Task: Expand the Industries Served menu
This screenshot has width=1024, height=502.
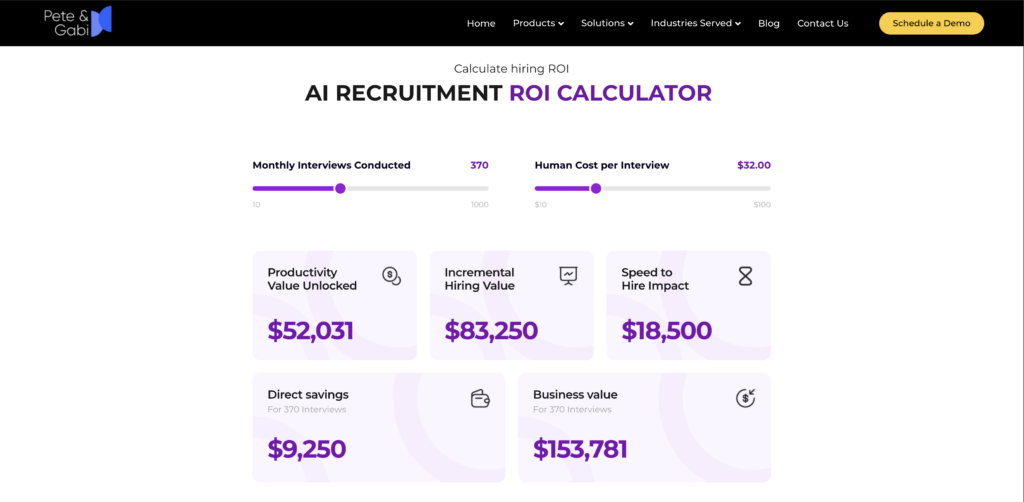Action: (x=696, y=24)
